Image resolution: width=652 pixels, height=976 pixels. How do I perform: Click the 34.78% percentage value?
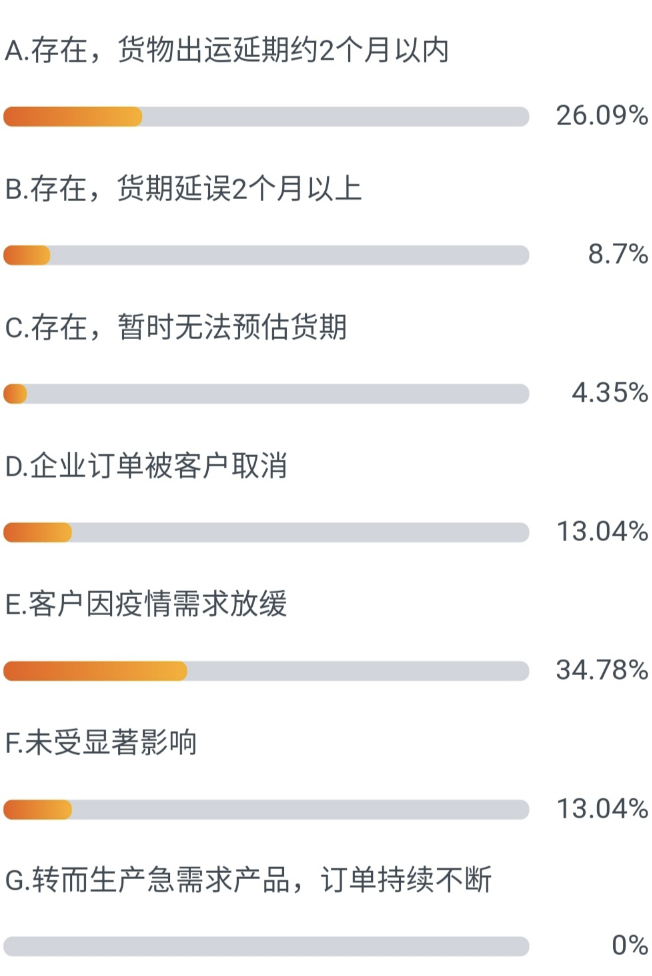click(602, 670)
